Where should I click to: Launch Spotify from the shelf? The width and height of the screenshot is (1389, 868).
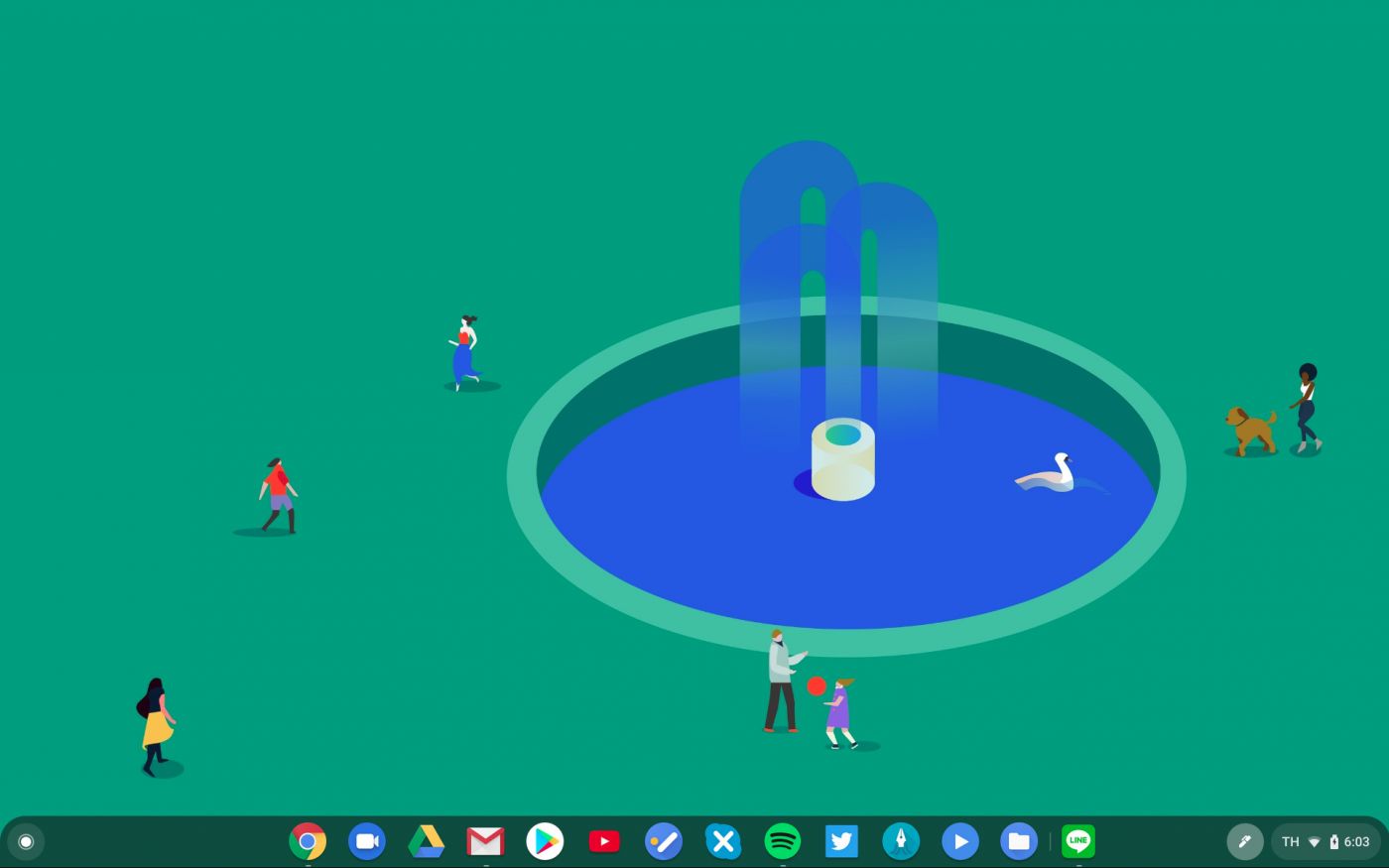point(783,841)
